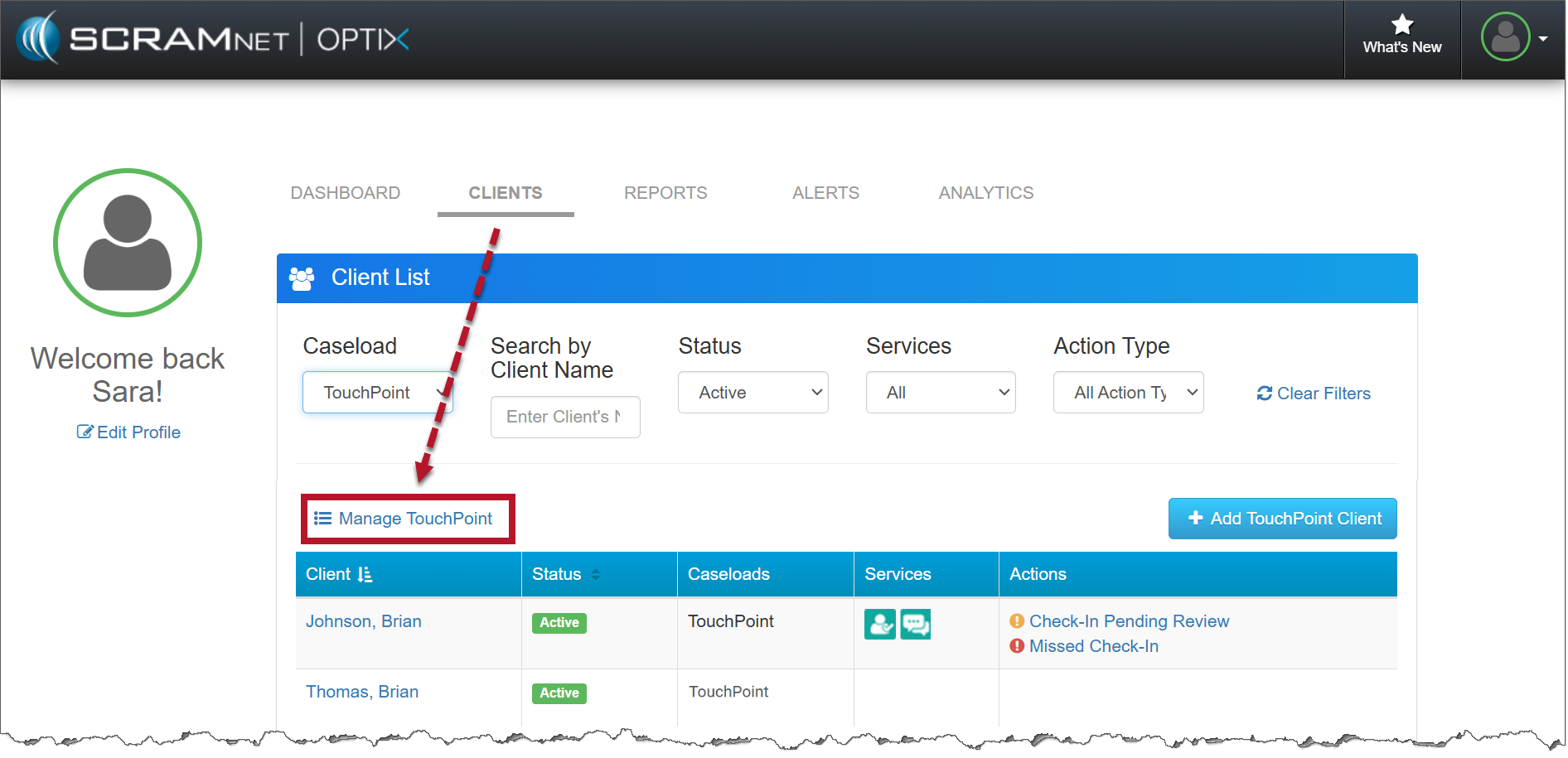
Task: Expand the All Action Type dropdown
Action: click(x=1128, y=393)
